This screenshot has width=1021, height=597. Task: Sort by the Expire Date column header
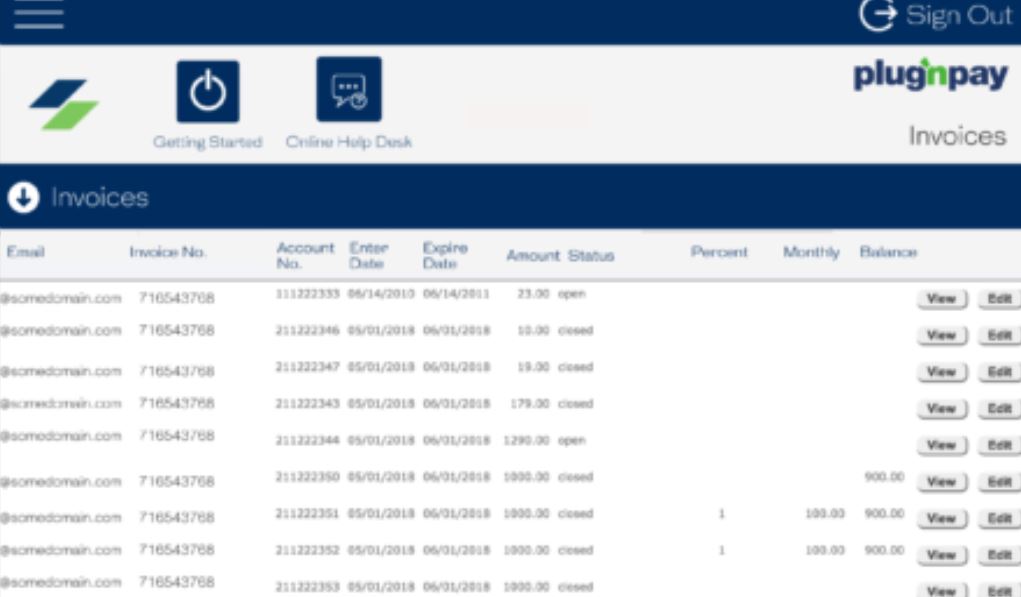pyautogui.click(x=445, y=255)
